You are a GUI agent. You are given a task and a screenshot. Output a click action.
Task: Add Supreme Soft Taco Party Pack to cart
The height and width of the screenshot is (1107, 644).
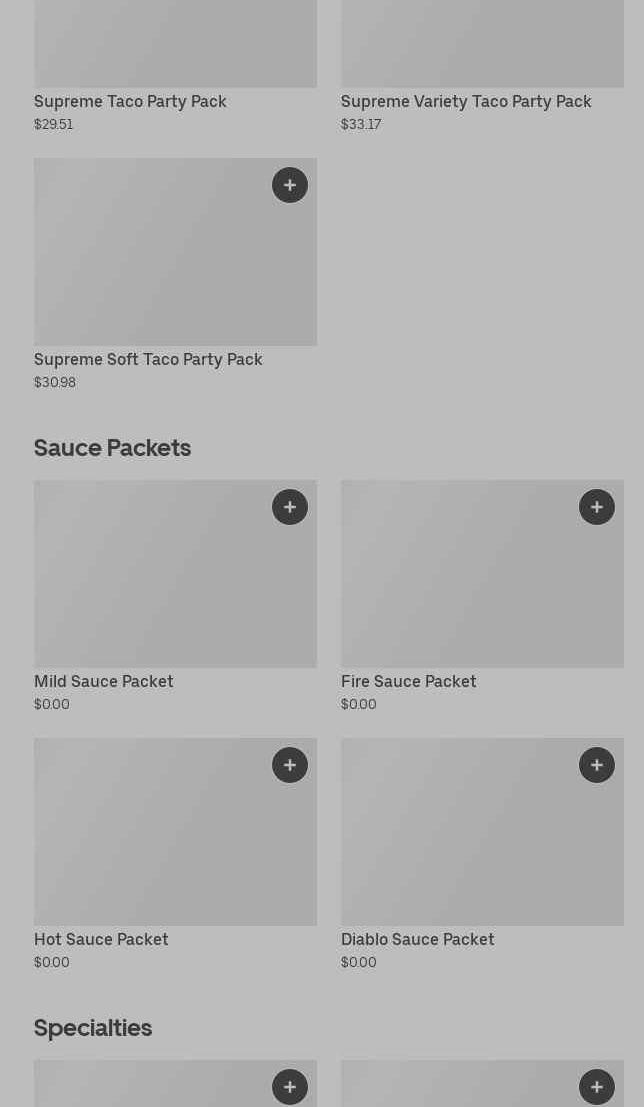[290, 185]
